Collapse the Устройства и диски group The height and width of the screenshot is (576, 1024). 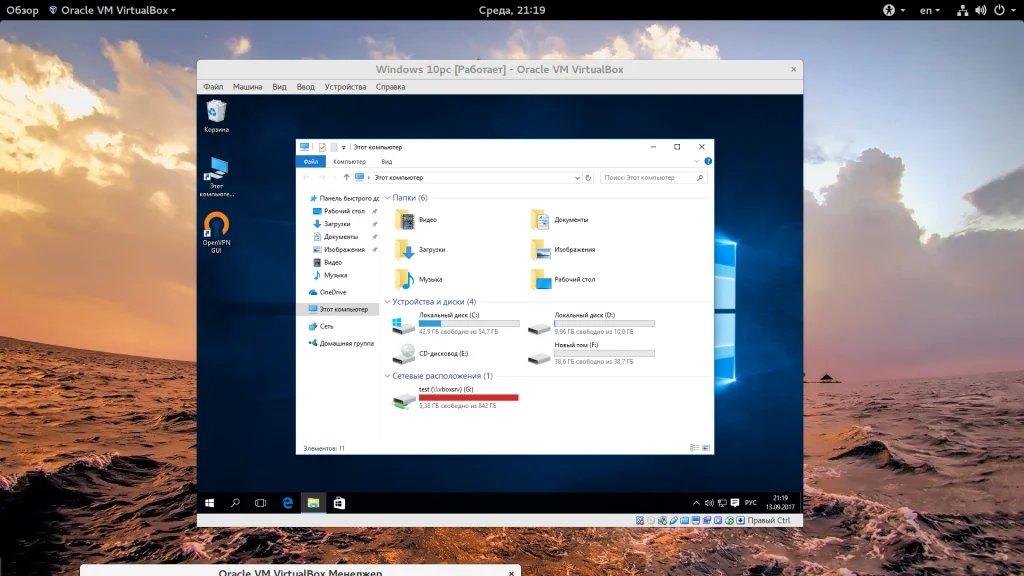click(388, 302)
